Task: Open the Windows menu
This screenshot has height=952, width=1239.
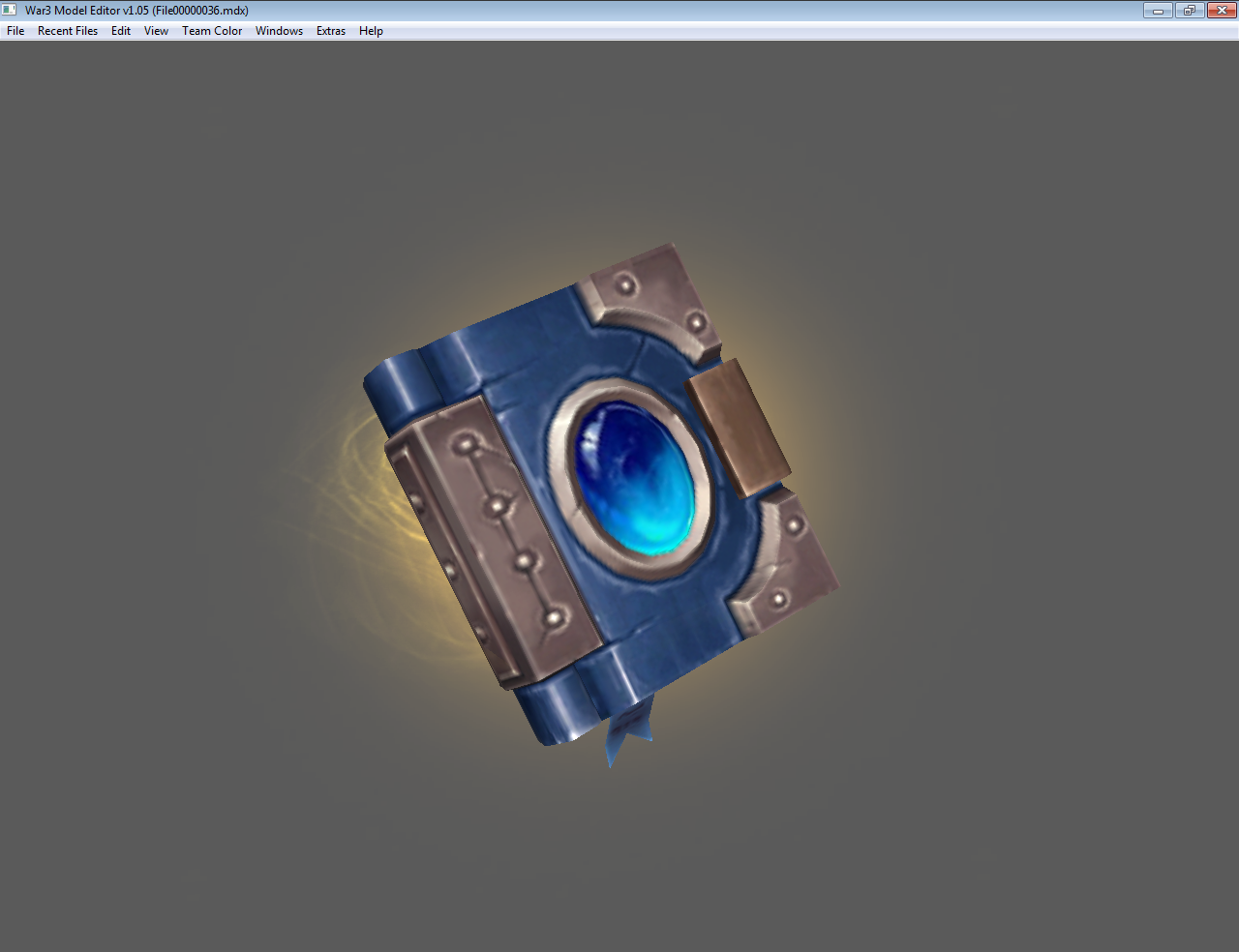Action: 279,31
